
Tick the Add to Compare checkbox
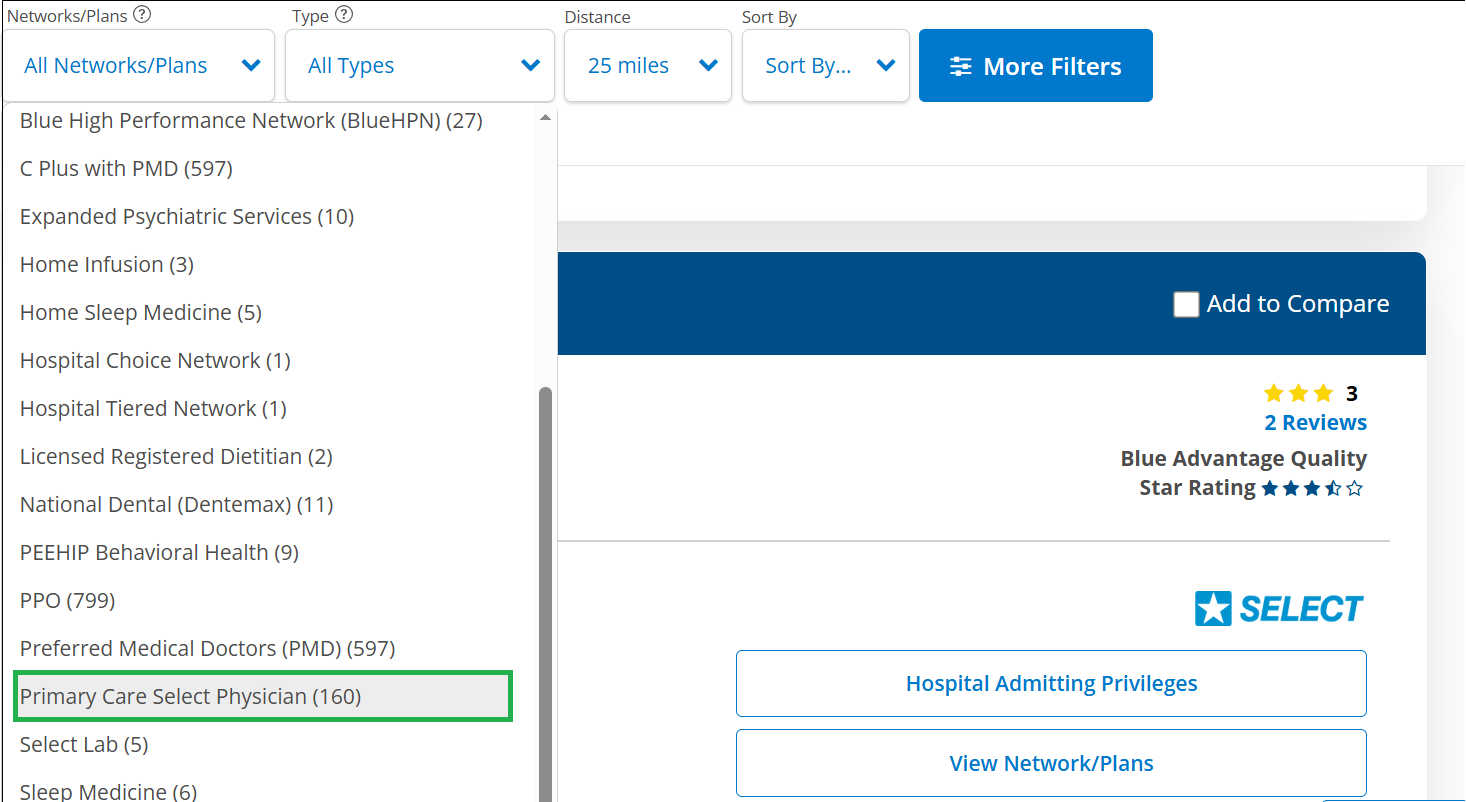point(1186,304)
